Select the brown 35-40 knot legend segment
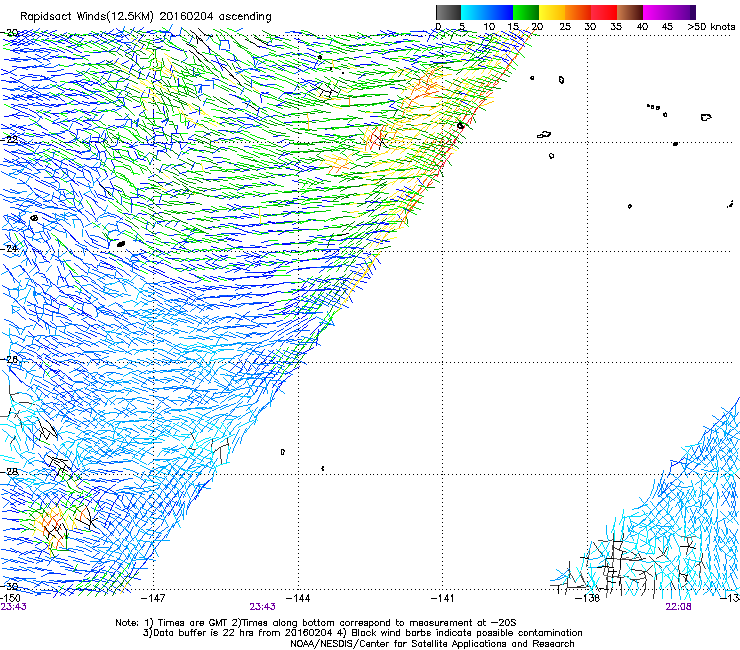The image size is (740, 650). 630,12
